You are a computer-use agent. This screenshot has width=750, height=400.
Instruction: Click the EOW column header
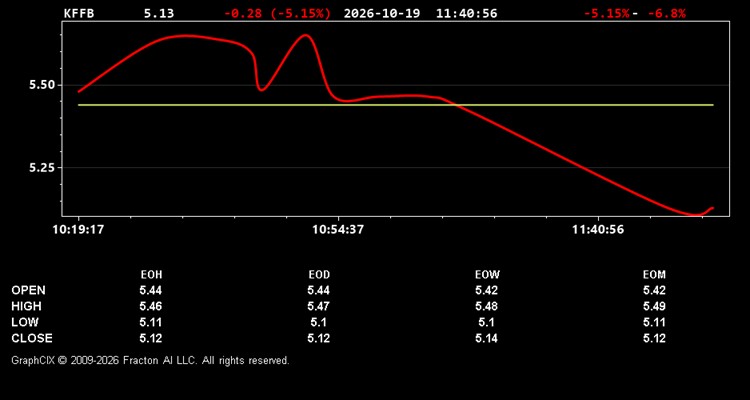[487, 275]
